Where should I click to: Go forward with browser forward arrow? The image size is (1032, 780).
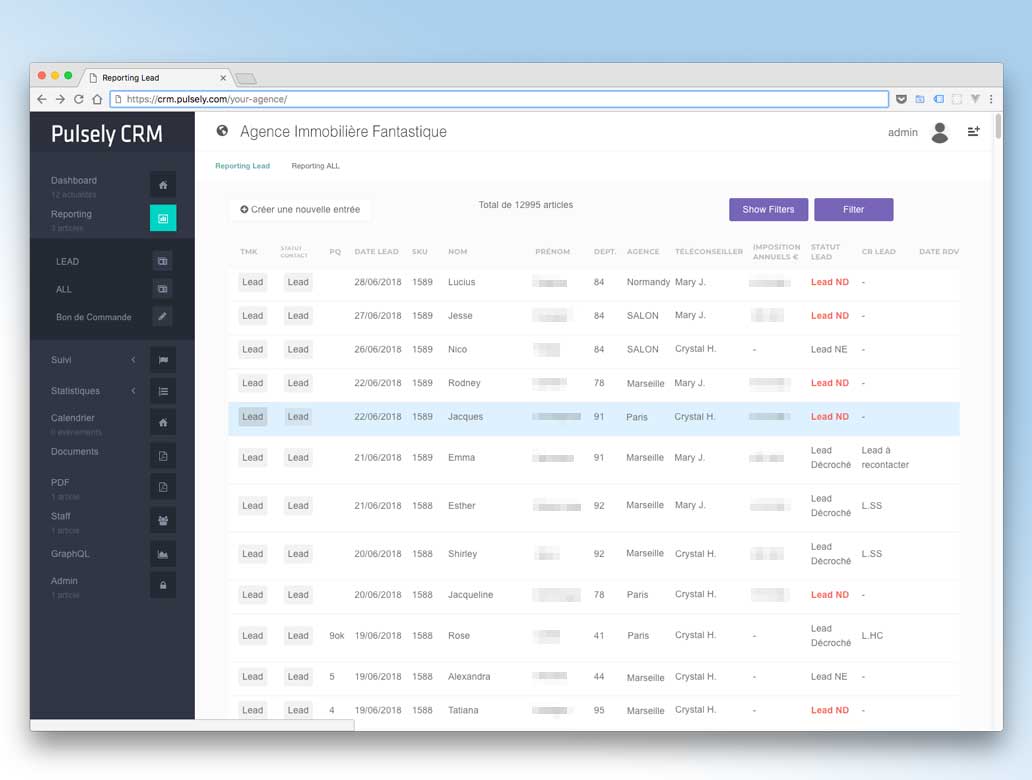[x=61, y=99]
